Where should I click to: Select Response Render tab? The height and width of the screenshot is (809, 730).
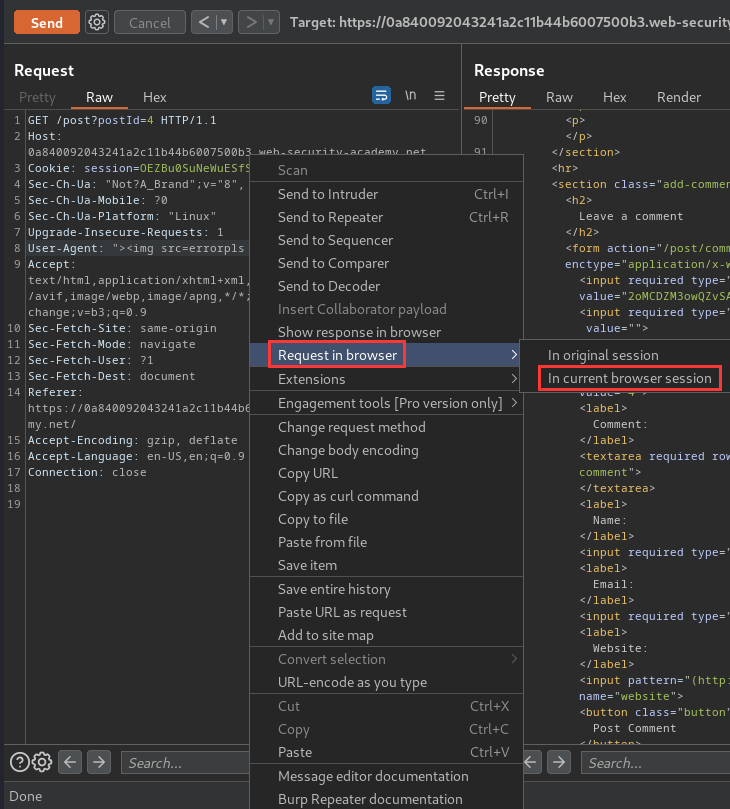pos(678,97)
